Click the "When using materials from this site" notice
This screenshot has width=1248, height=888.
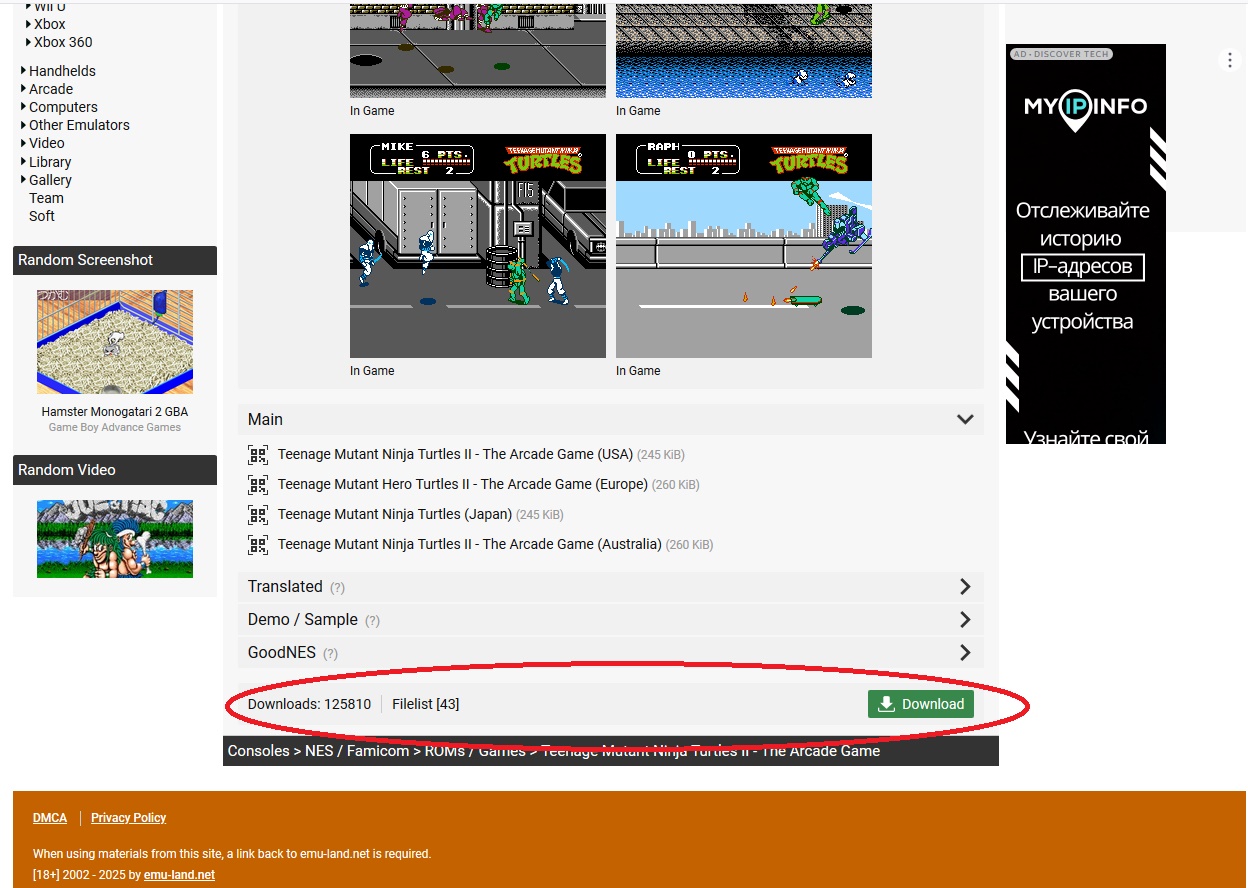click(232, 854)
